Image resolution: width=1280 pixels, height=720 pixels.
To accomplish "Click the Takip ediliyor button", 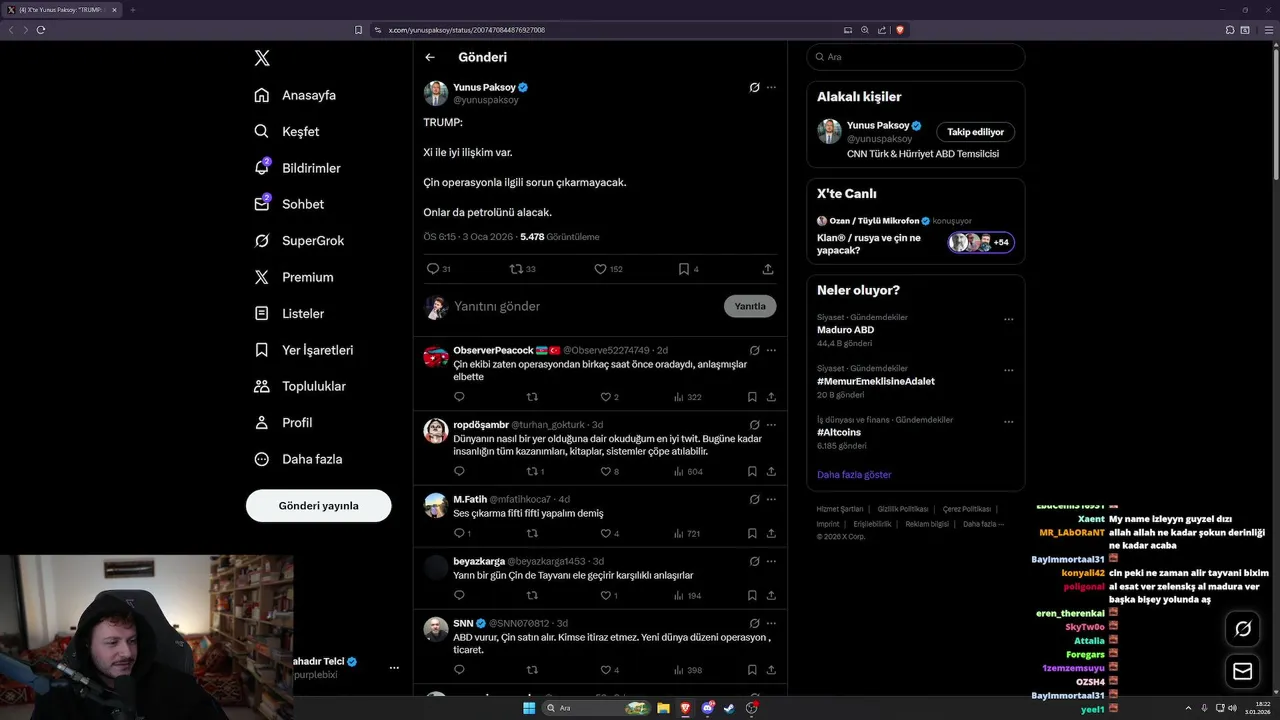I will click(x=976, y=132).
